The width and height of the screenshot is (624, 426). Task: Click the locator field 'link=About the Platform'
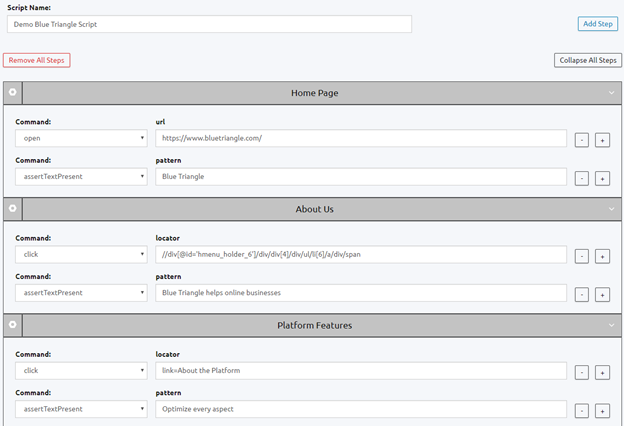coord(361,371)
